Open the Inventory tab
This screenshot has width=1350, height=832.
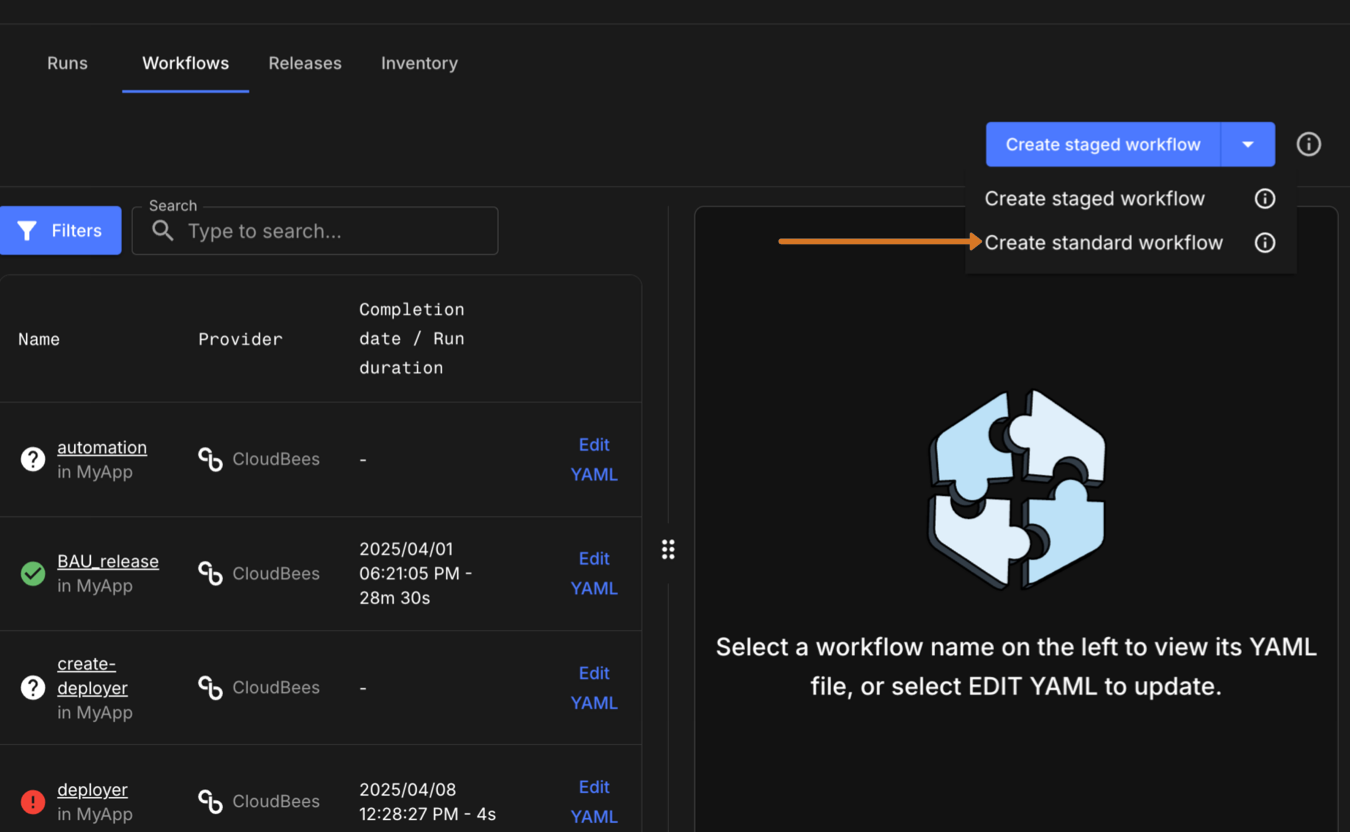click(x=419, y=63)
